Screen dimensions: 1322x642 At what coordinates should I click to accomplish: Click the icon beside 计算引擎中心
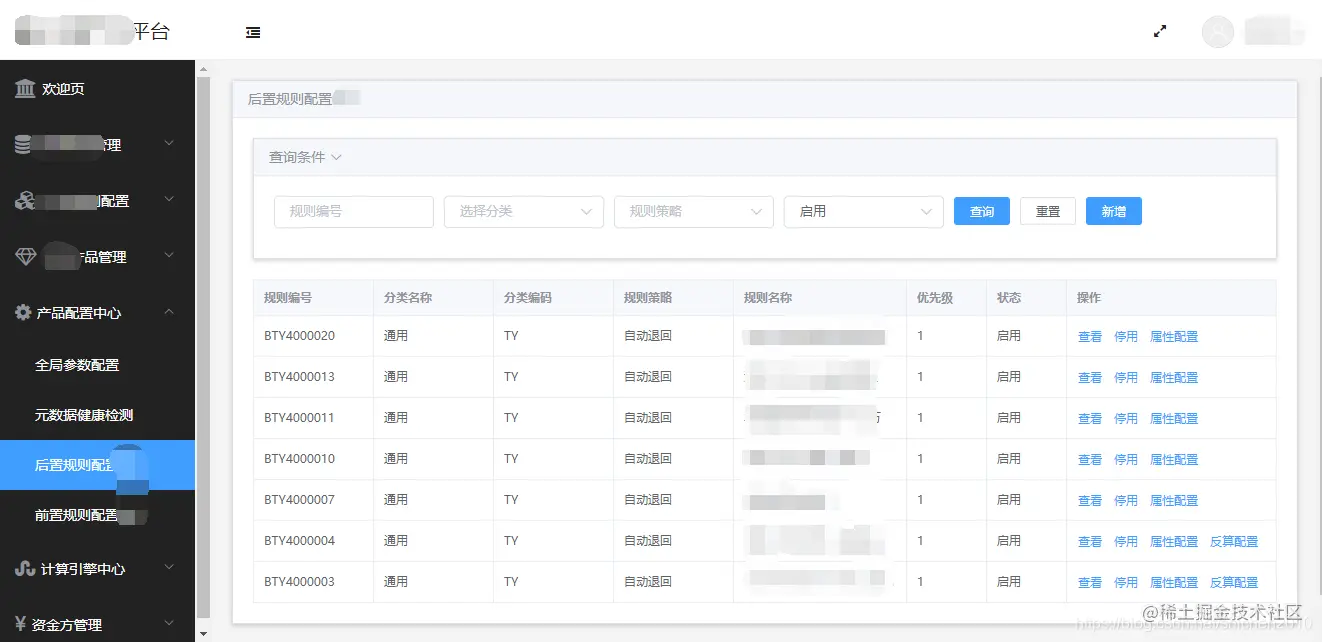coord(25,569)
